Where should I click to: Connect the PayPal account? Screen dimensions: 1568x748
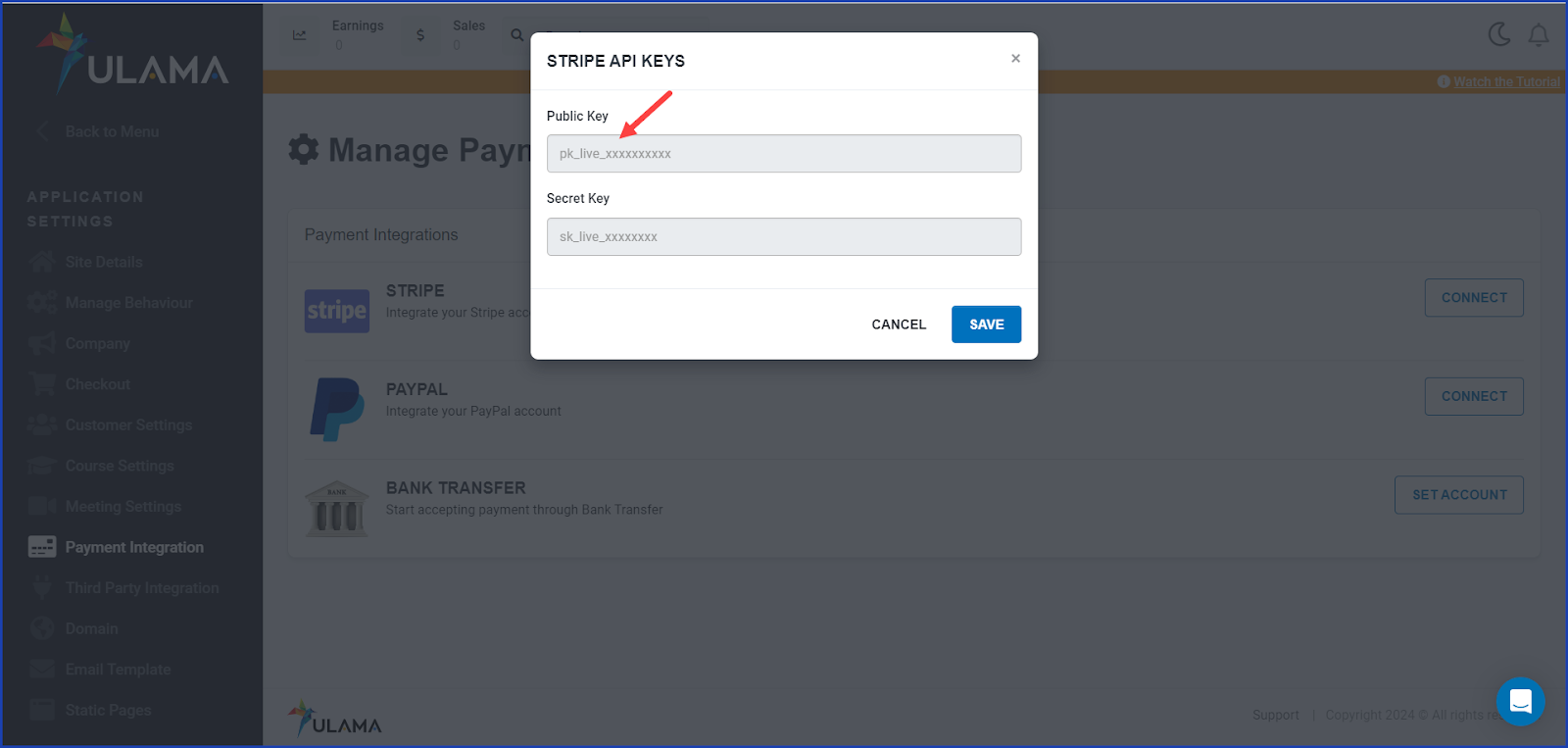pyautogui.click(x=1474, y=397)
